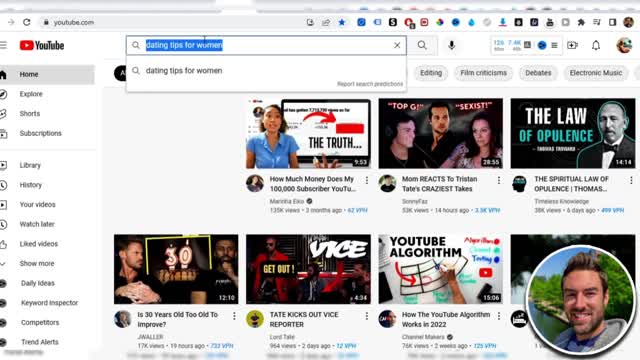Click inside the YouTube search field
The height and width of the screenshot is (360, 640).
pyautogui.click(x=267, y=45)
